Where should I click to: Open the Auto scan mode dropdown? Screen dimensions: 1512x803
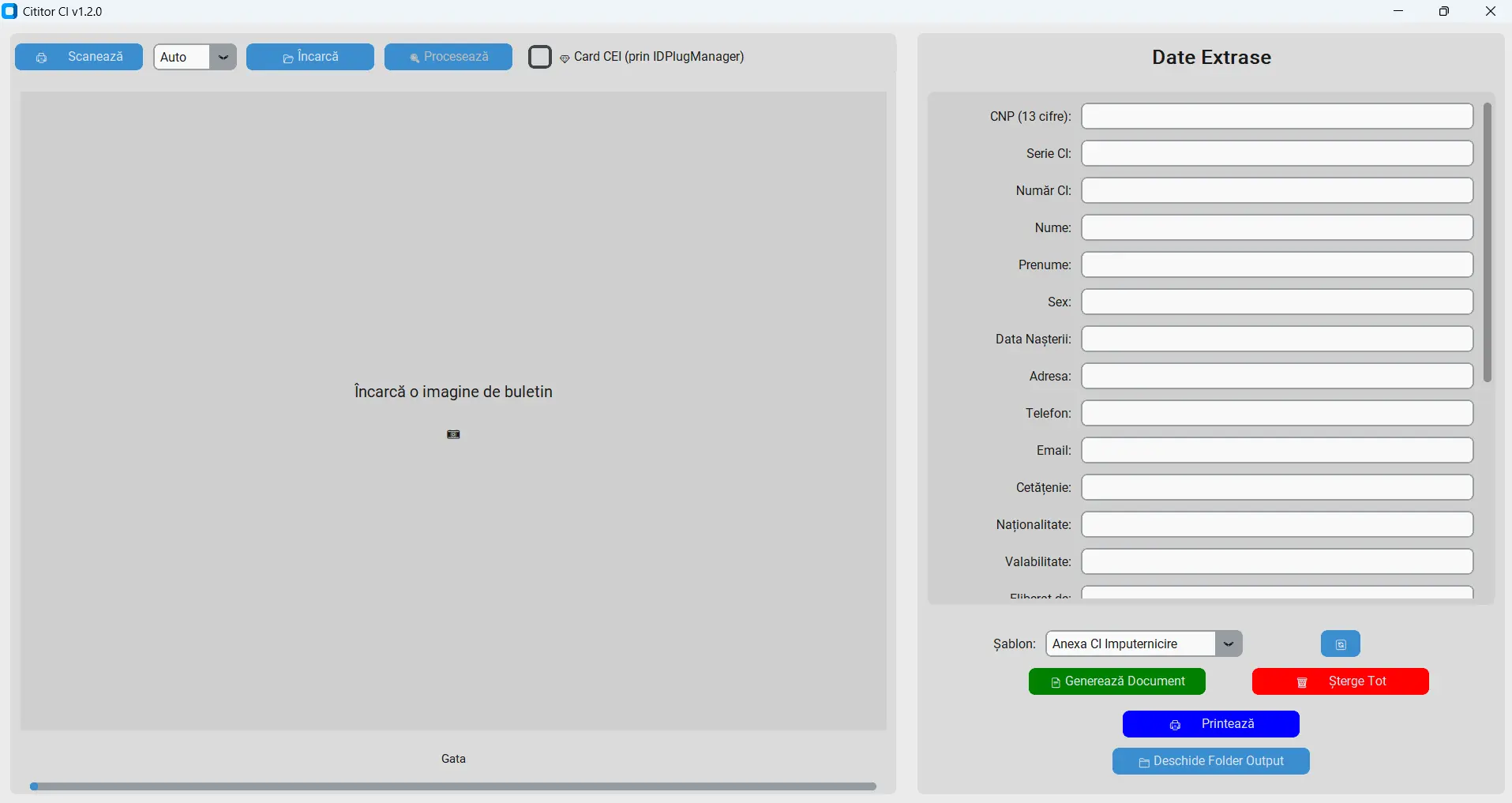[x=223, y=57]
